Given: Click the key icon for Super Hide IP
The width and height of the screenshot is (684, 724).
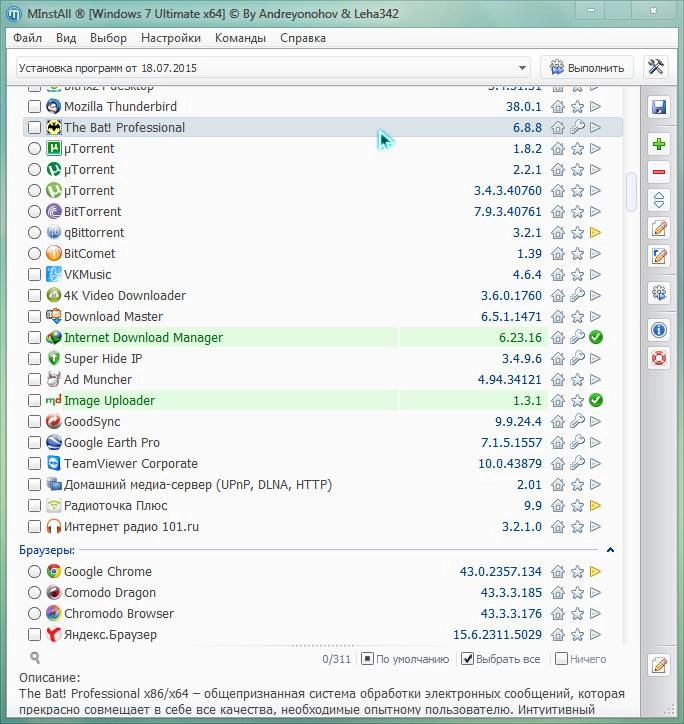Looking at the screenshot, I should coord(577,358).
